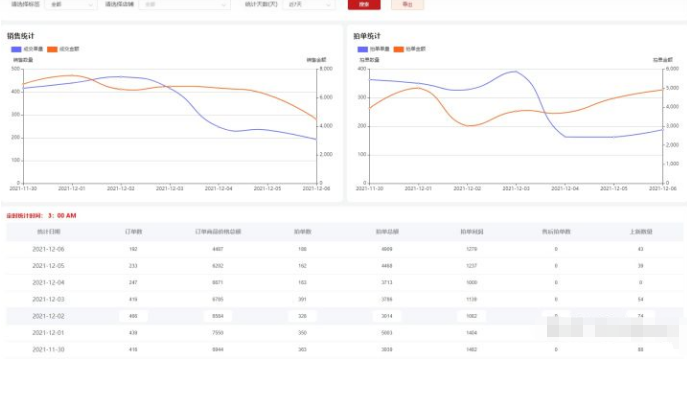The height and width of the screenshot is (394, 687).
Task: Select the 2021-11-30 table row
Action: point(344,349)
